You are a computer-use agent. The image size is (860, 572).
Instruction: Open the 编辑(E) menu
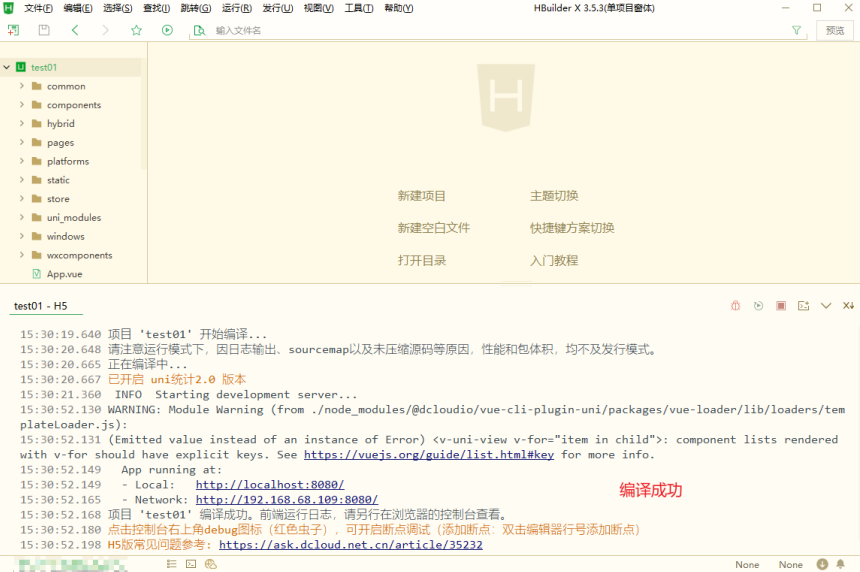78,8
